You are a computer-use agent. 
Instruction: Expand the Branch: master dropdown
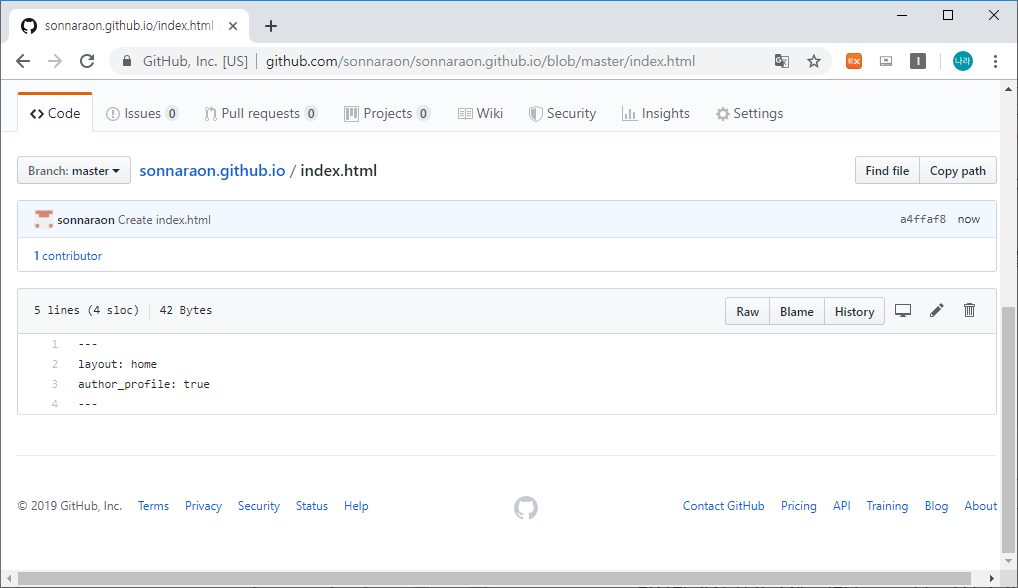coord(74,170)
